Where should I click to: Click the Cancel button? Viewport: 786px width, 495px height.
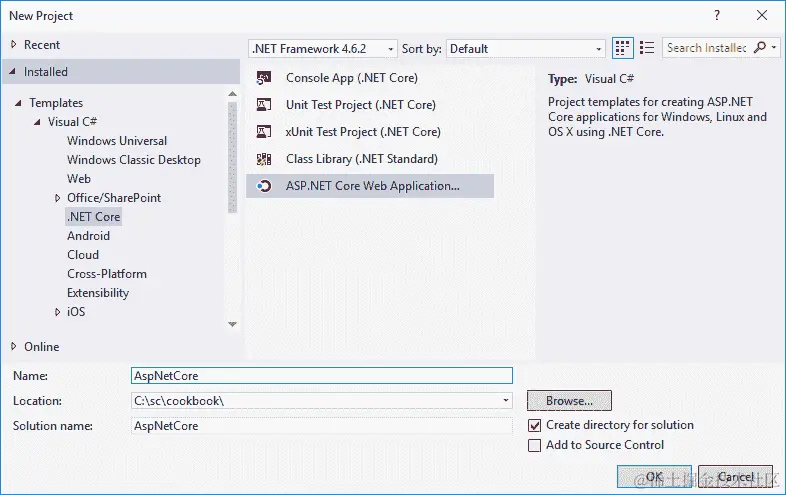point(735,476)
